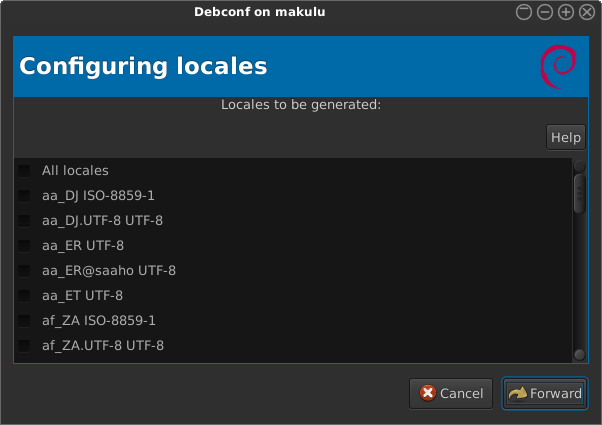Click the locale list scrollbar handle
This screenshot has height=425, width=602.
pos(579,193)
